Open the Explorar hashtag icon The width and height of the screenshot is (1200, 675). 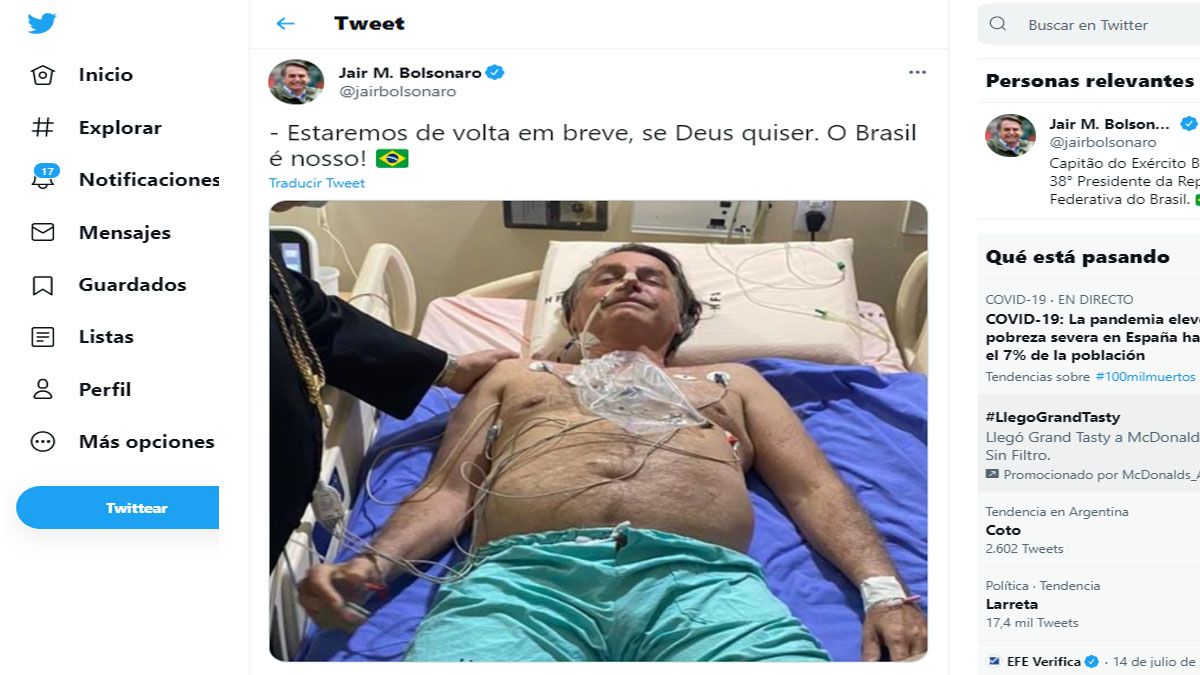43,127
